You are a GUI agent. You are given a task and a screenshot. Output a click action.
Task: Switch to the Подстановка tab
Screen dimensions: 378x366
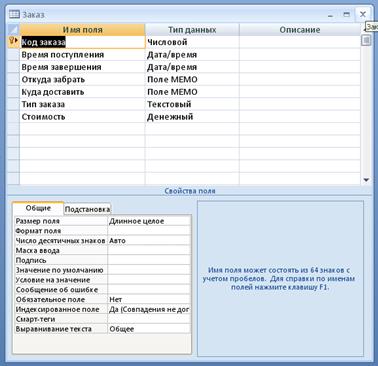pyautogui.click(x=87, y=209)
